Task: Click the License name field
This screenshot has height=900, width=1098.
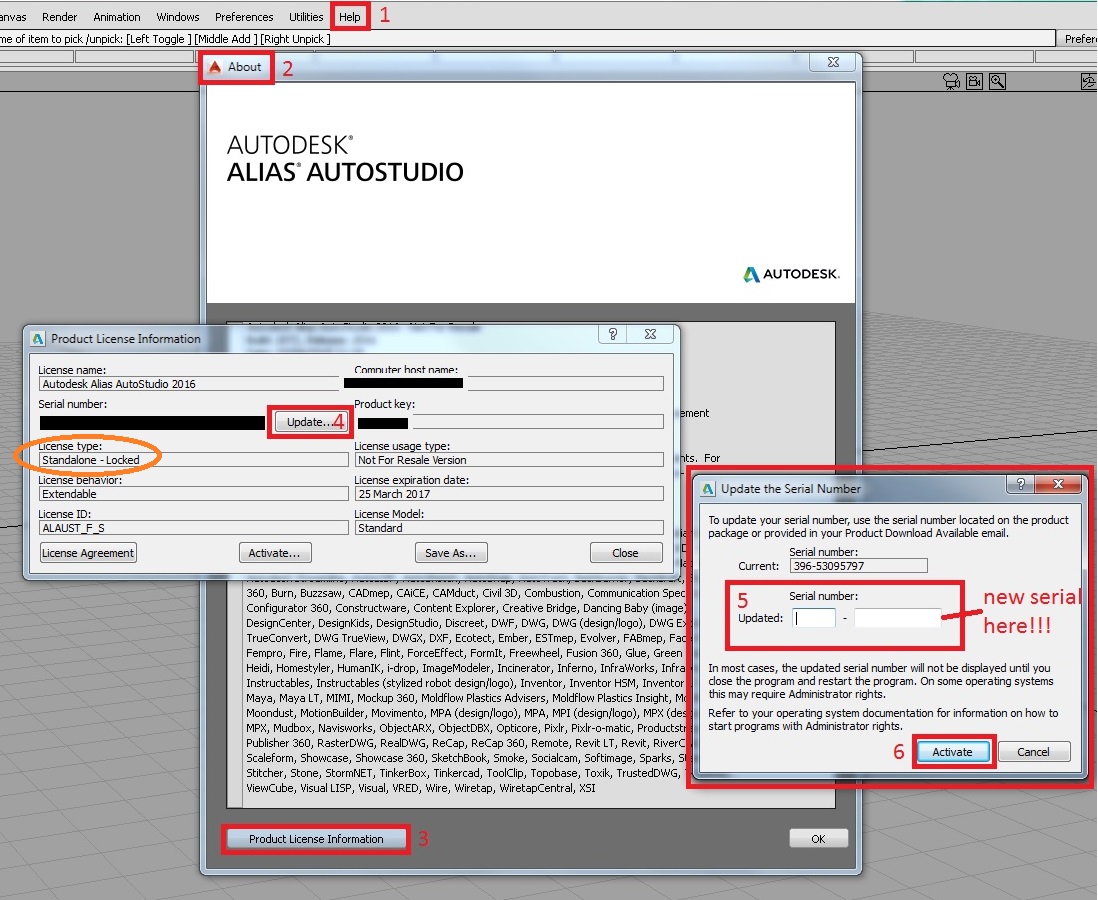Action: click(x=189, y=384)
